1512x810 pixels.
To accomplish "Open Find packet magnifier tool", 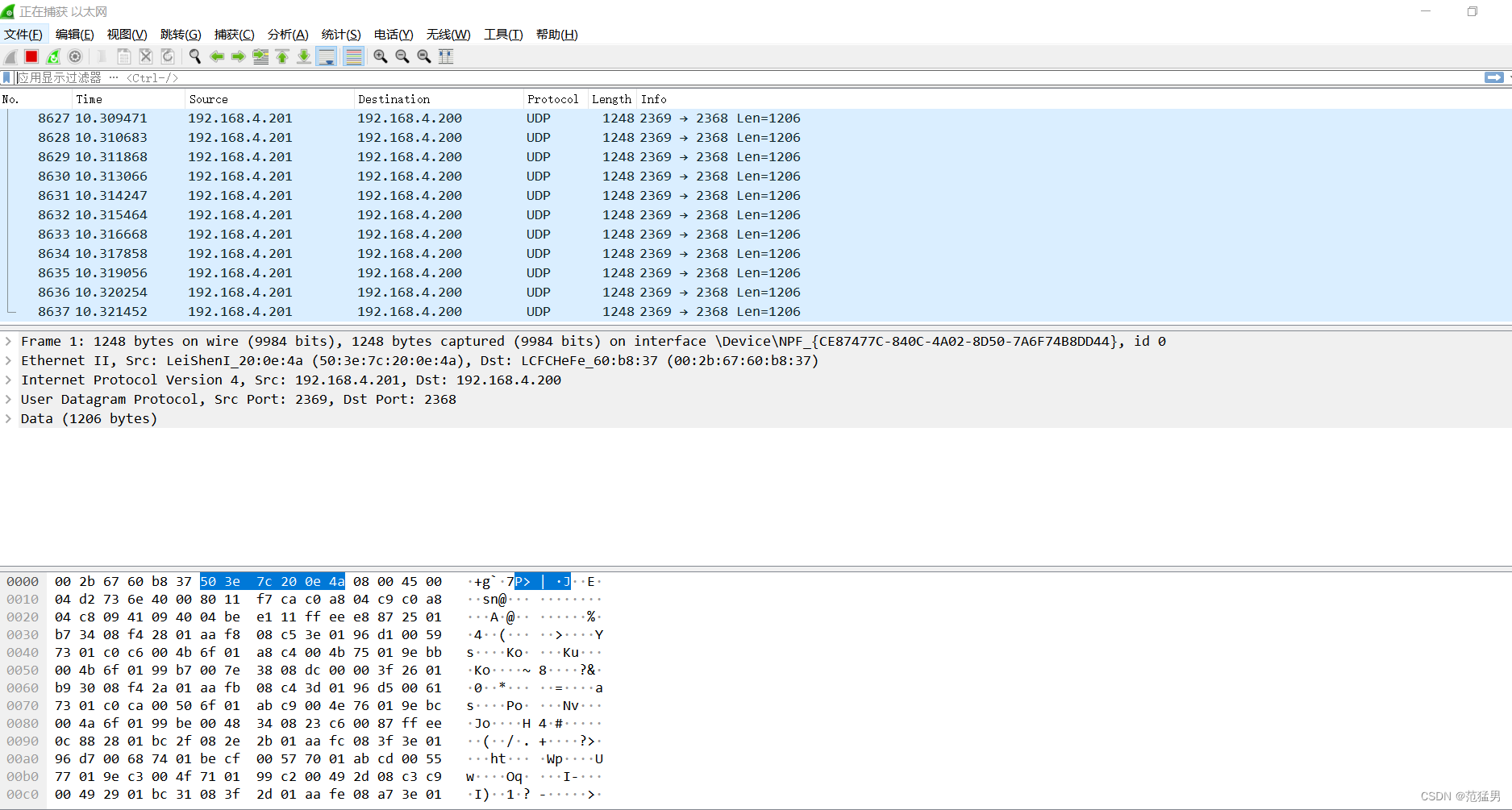I will (x=195, y=56).
